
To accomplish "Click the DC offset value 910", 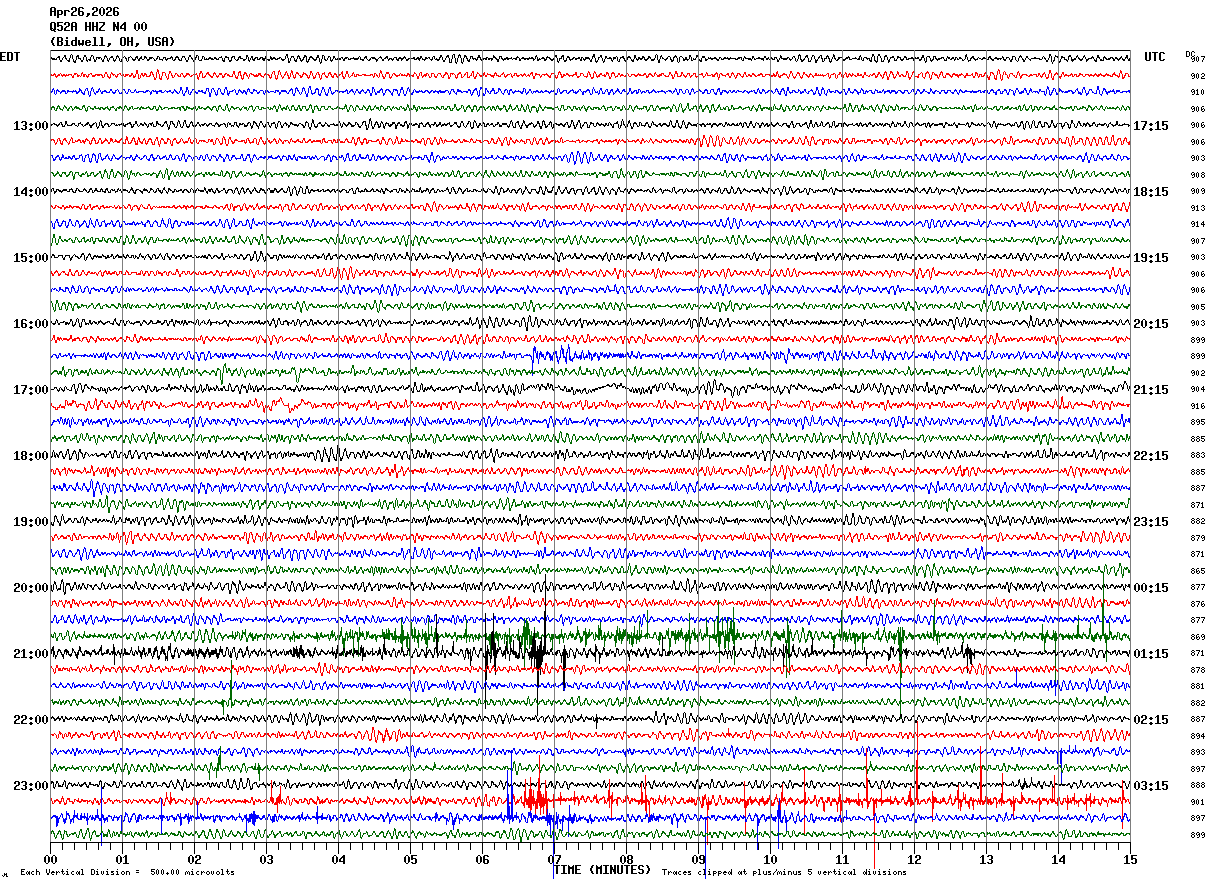I will click(1197, 93).
